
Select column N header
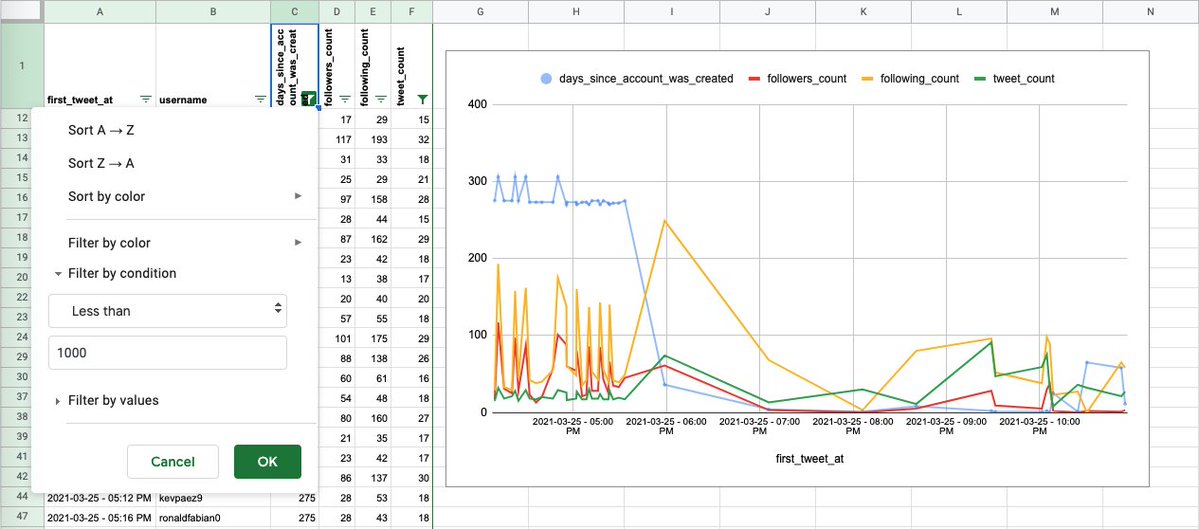1151,11
